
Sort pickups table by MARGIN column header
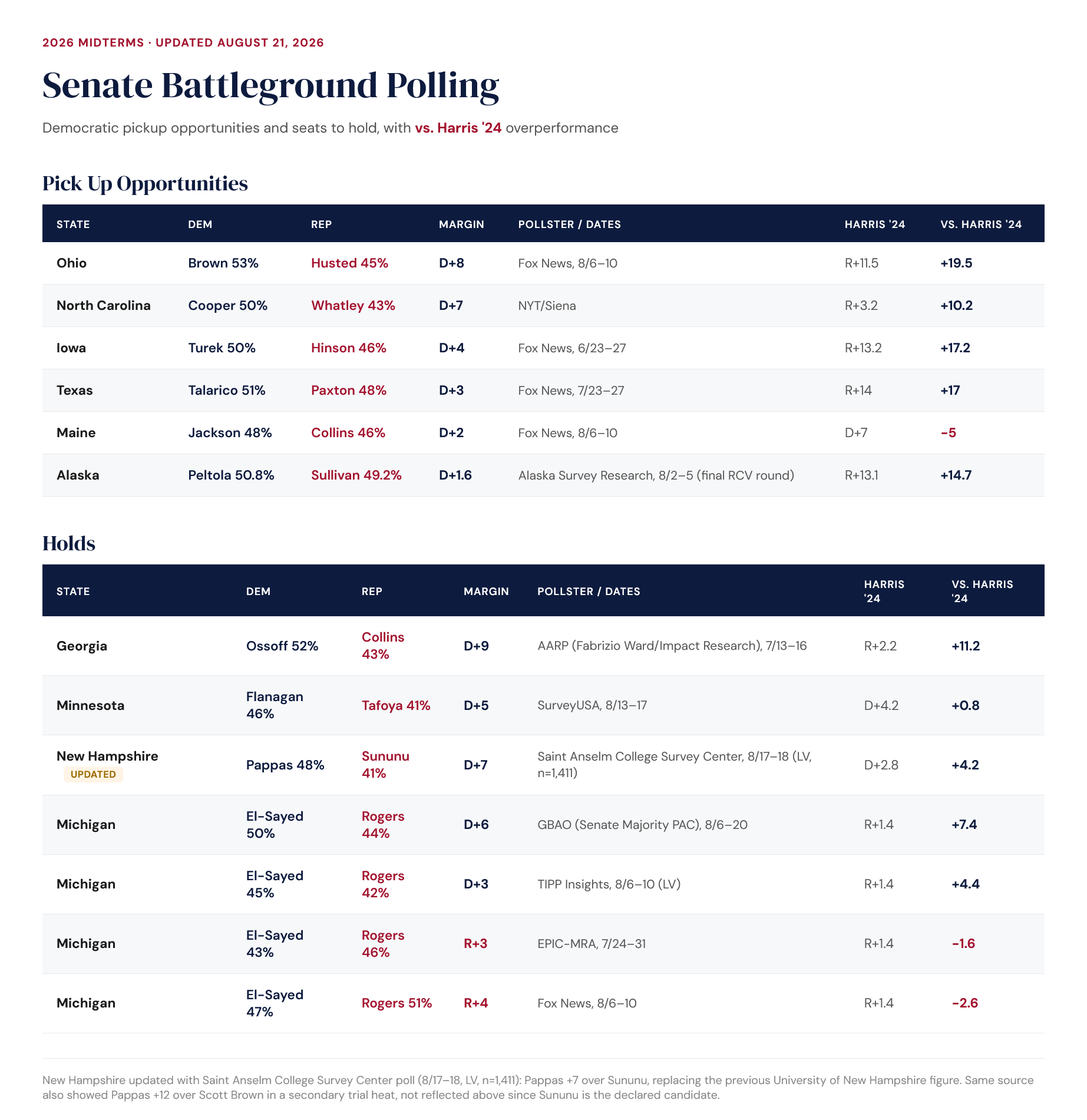pyautogui.click(x=461, y=224)
